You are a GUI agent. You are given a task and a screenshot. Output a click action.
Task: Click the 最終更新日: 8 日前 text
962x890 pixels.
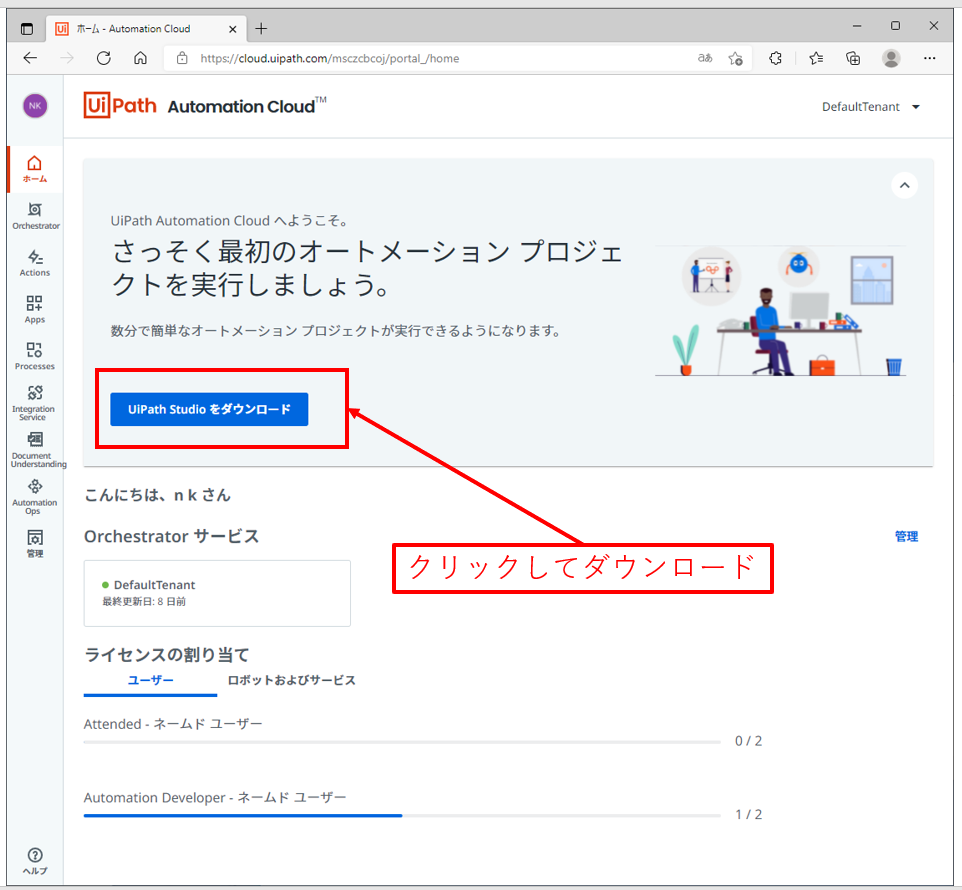[x=144, y=602]
